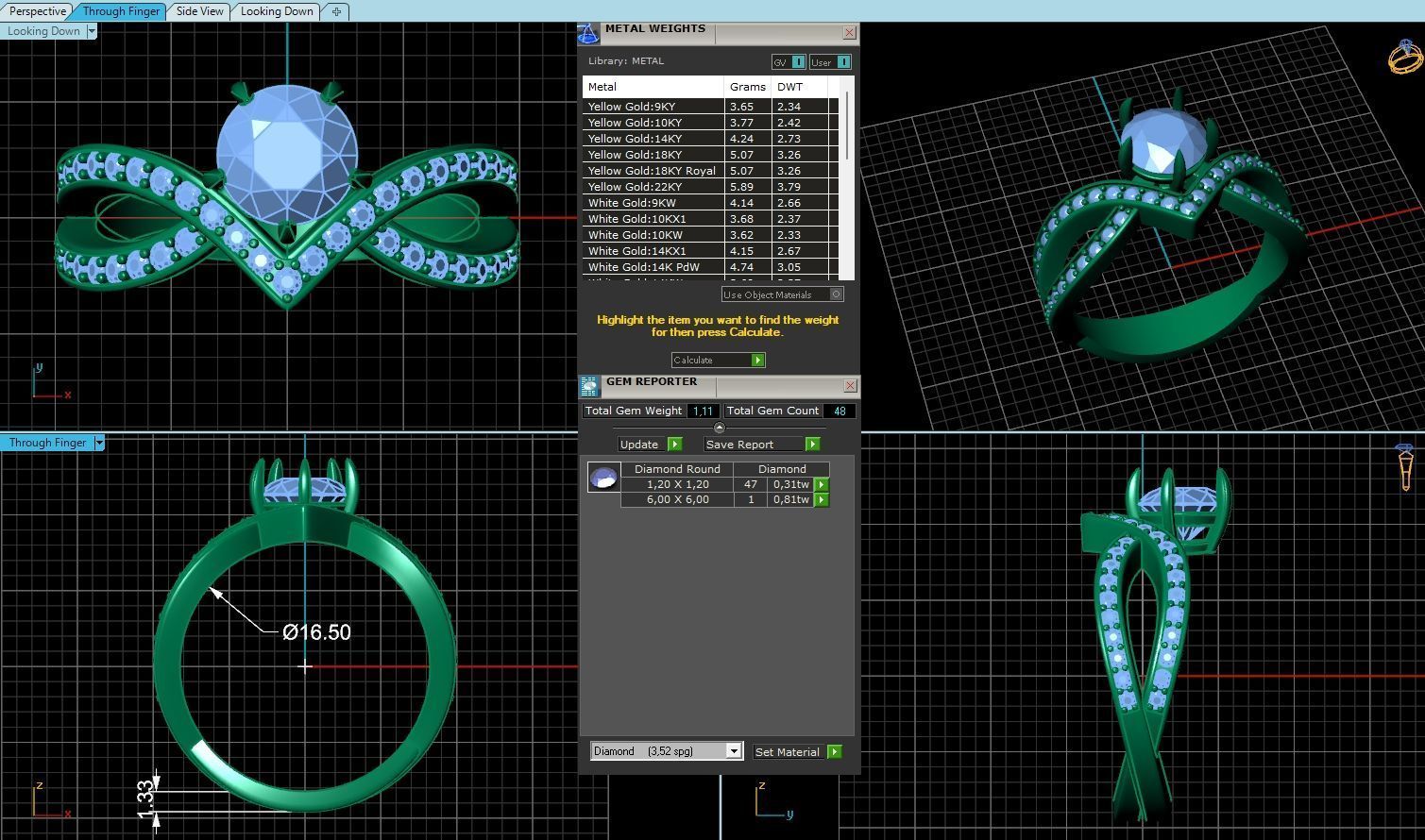Select the White Gold:9KW row

pos(710,203)
